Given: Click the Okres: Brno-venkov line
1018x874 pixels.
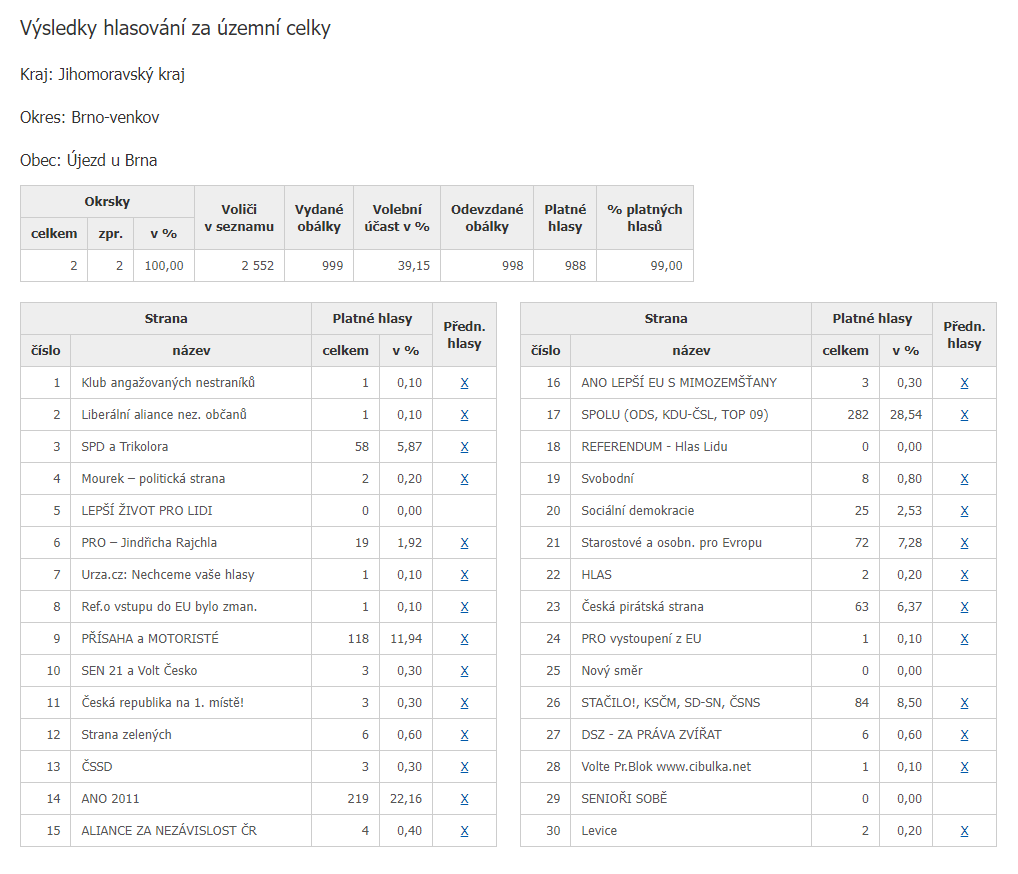Looking at the screenshot, I should pyautogui.click(x=90, y=118).
